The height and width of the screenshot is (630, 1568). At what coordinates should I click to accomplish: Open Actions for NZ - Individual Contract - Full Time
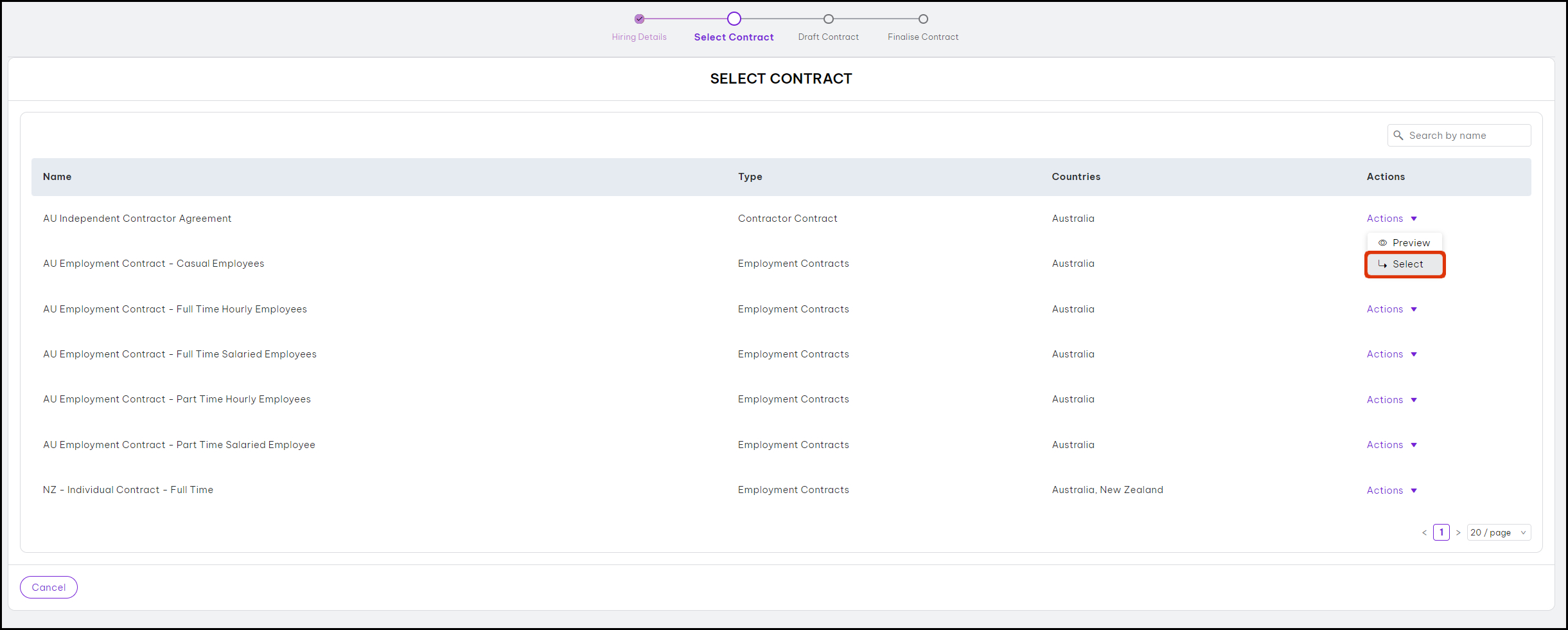click(1391, 490)
